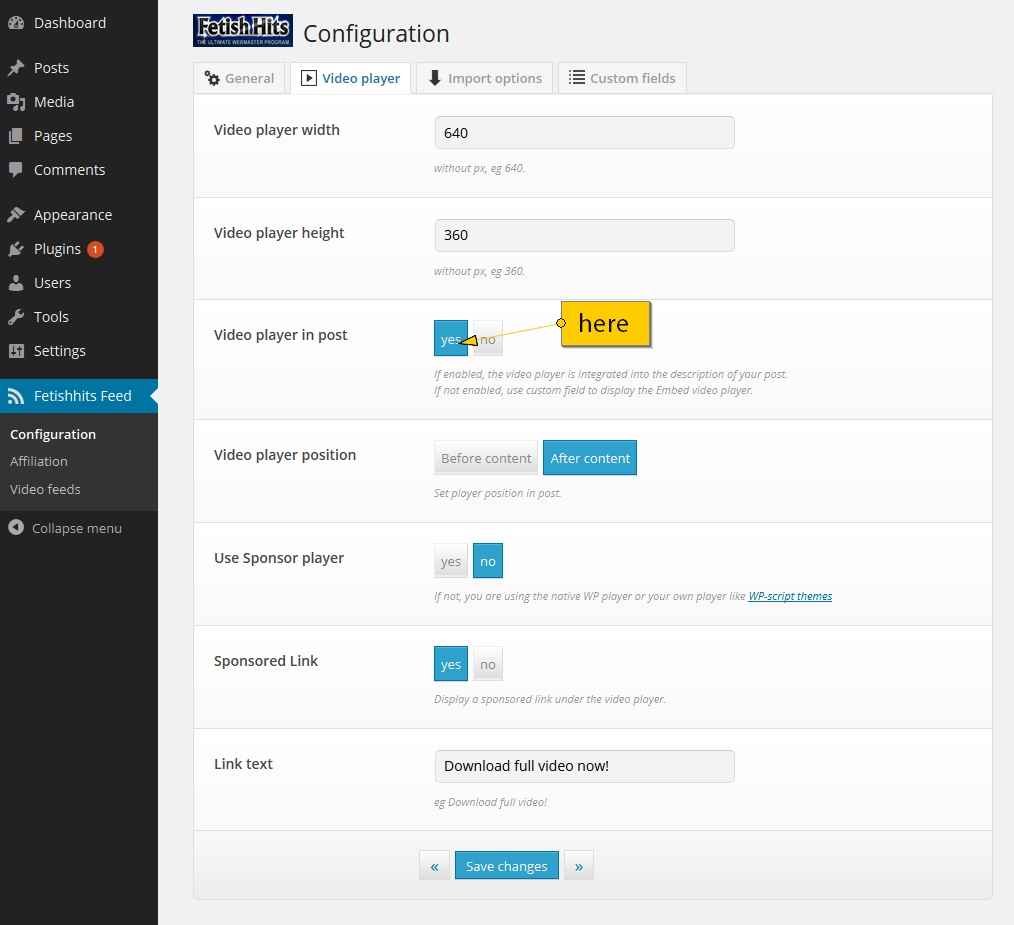Open the Dashboard menu
The width and height of the screenshot is (1014, 925).
(79, 23)
